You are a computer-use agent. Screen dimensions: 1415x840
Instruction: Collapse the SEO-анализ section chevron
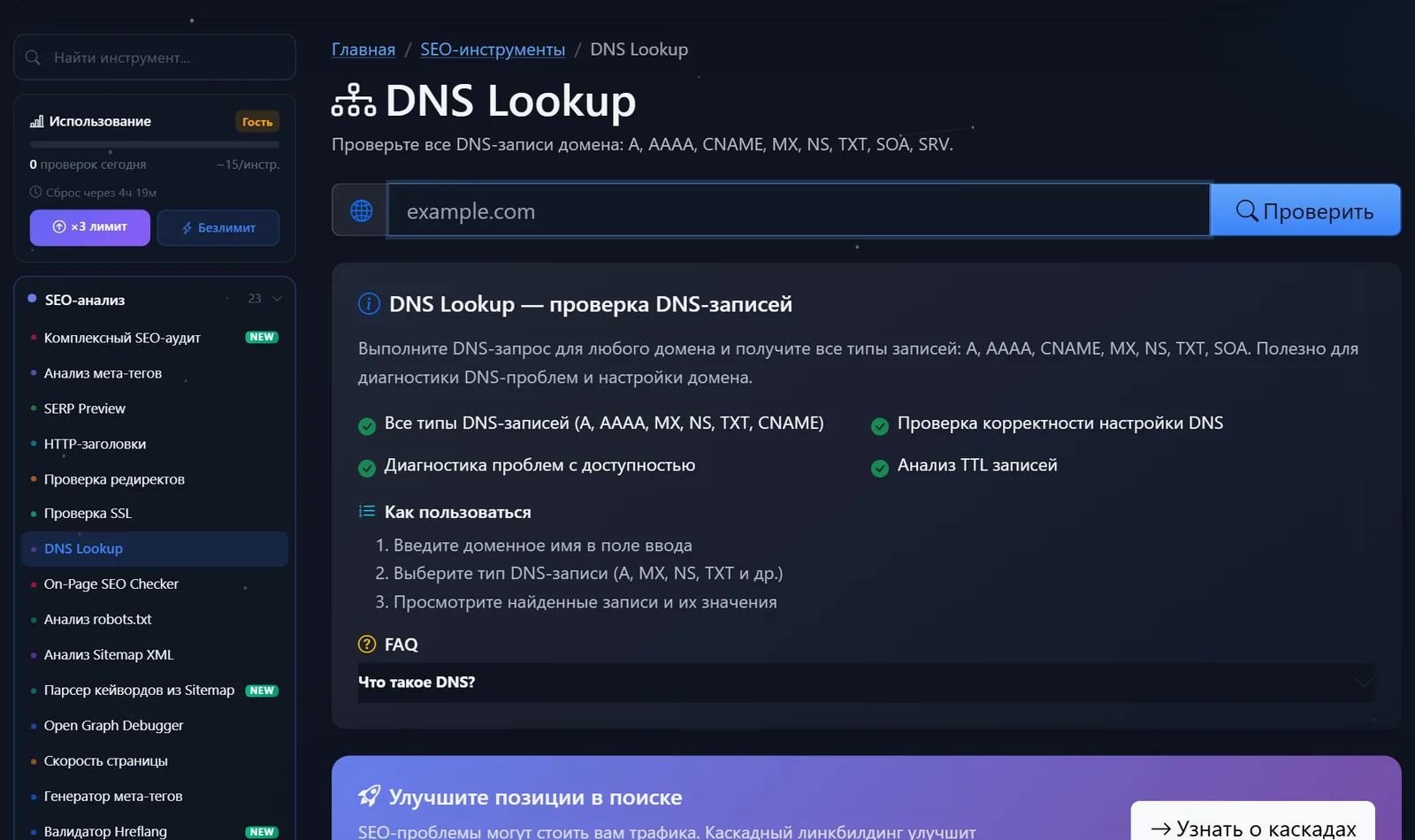(277, 299)
